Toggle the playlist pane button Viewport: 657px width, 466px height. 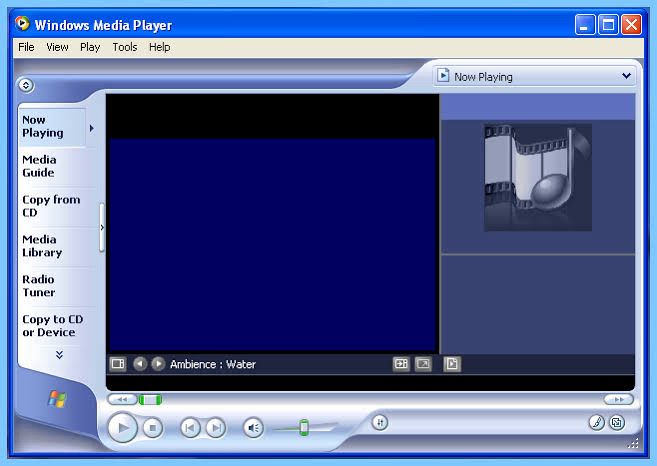click(x=452, y=364)
